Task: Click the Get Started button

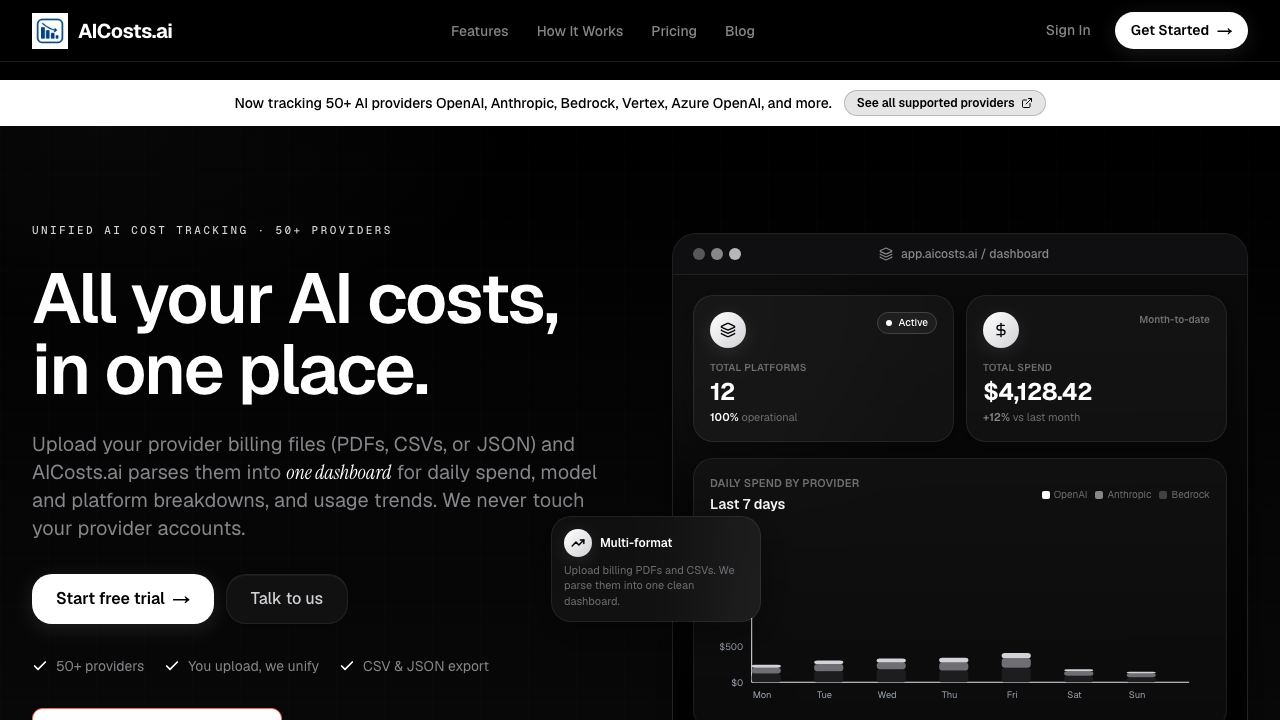Action: [x=1181, y=30]
